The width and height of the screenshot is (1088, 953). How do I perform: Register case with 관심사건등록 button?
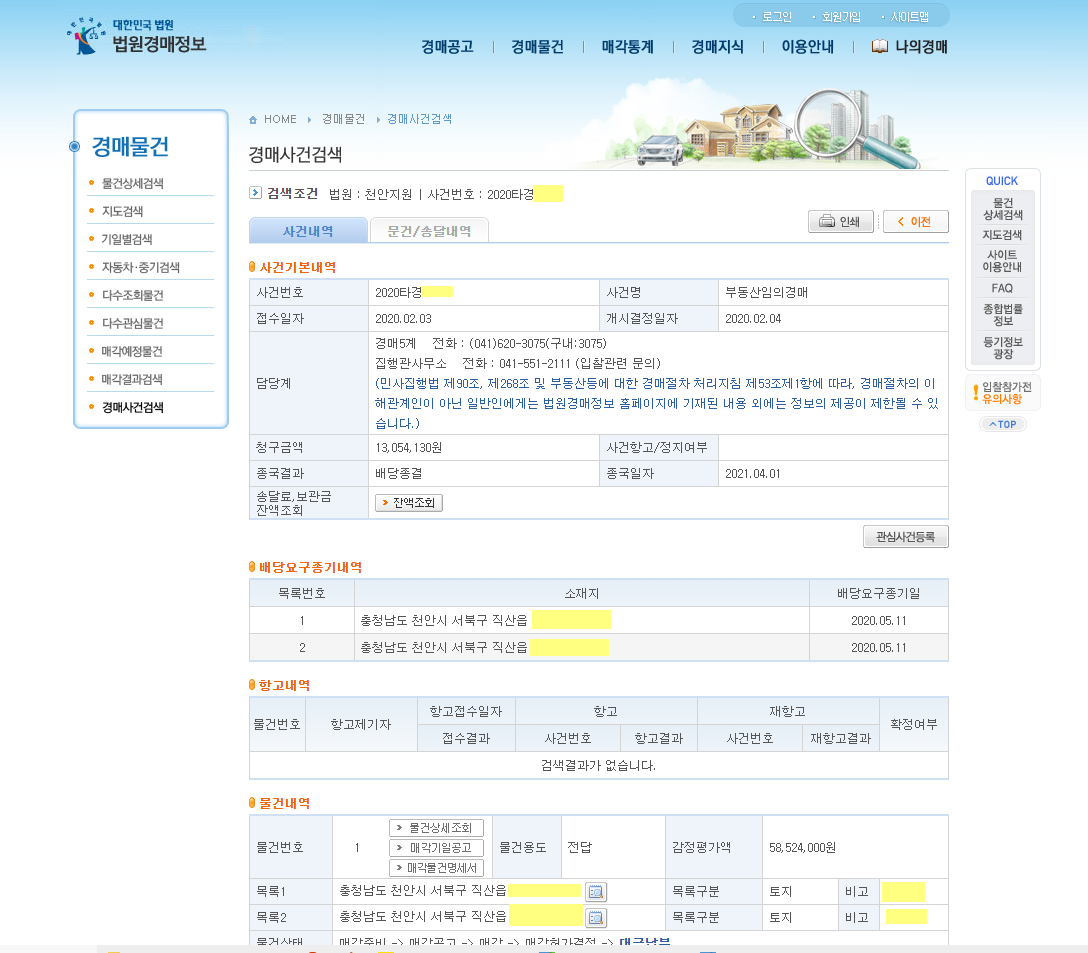pos(906,537)
